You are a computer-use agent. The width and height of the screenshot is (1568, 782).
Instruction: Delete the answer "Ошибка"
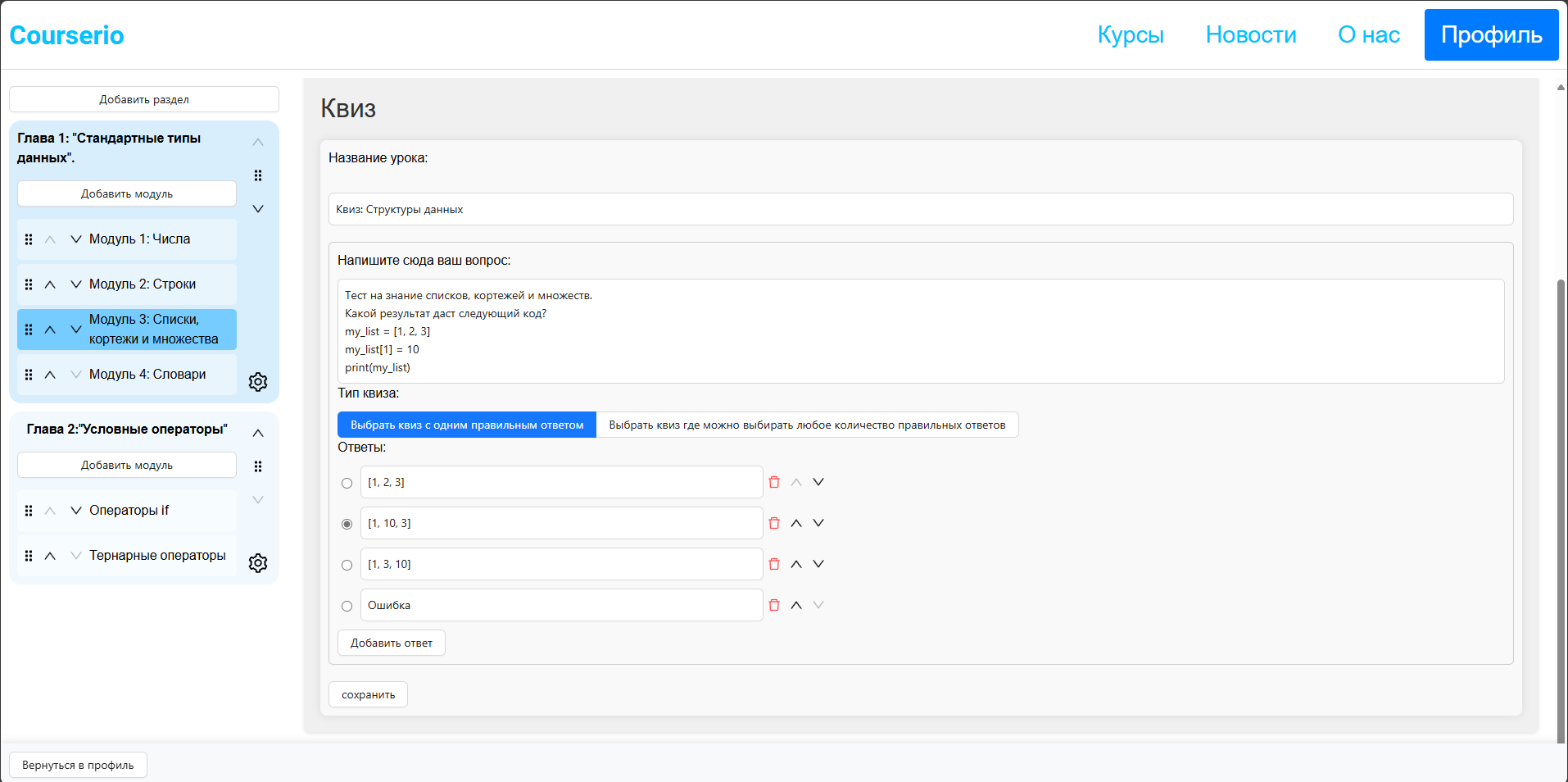pos(774,605)
